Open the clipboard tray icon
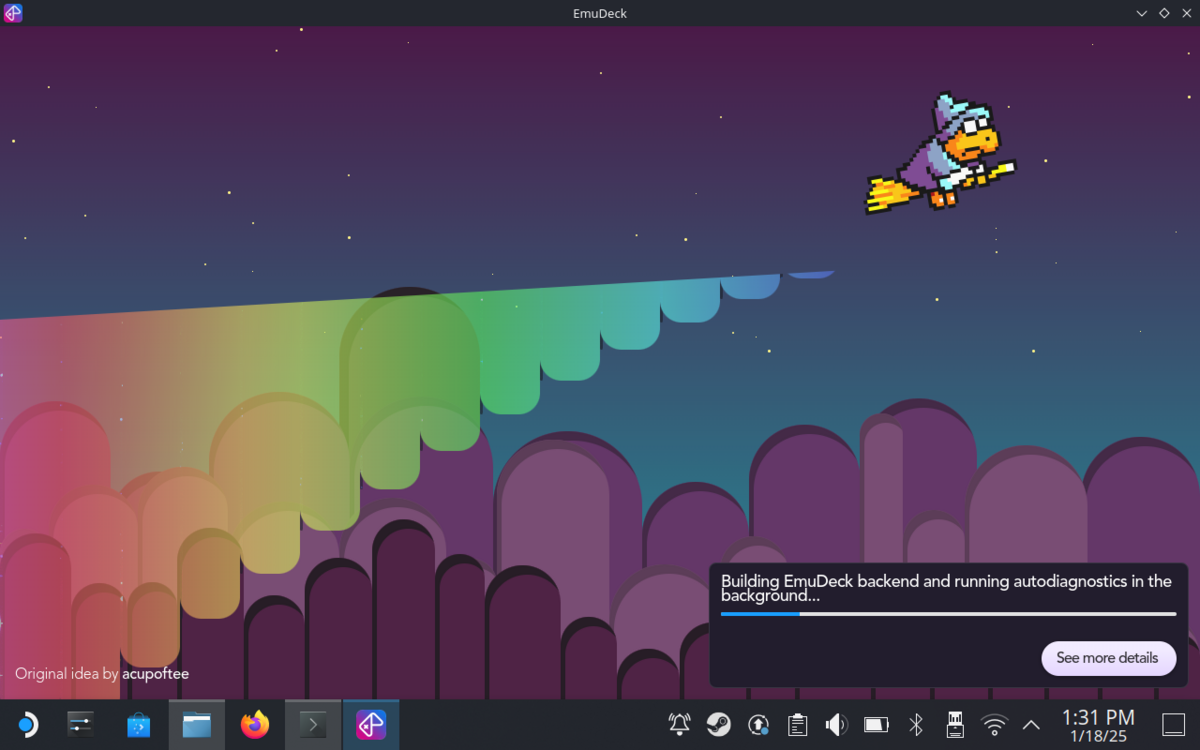The image size is (1200, 750). tap(797, 724)
